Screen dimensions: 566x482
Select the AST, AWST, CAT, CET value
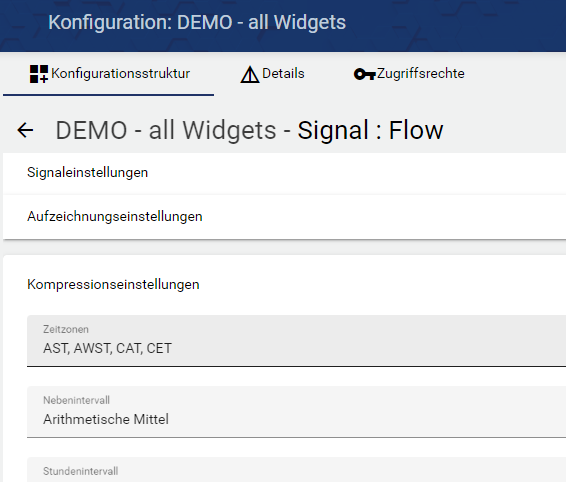tap(107, 348)
